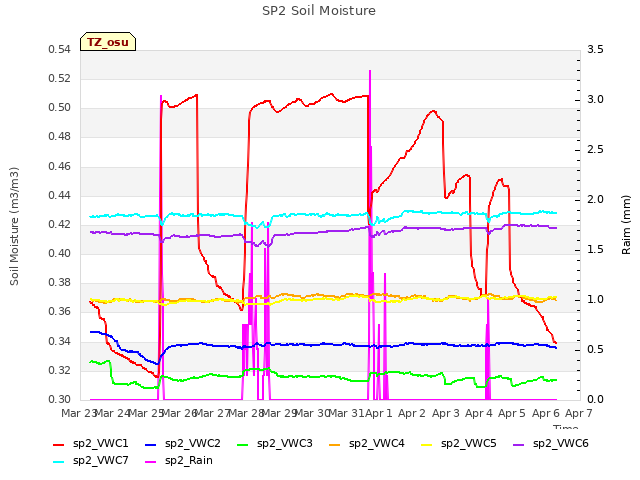
Task: Toggle the sp2_VWC4 legend entry
Action: point(367,444)
